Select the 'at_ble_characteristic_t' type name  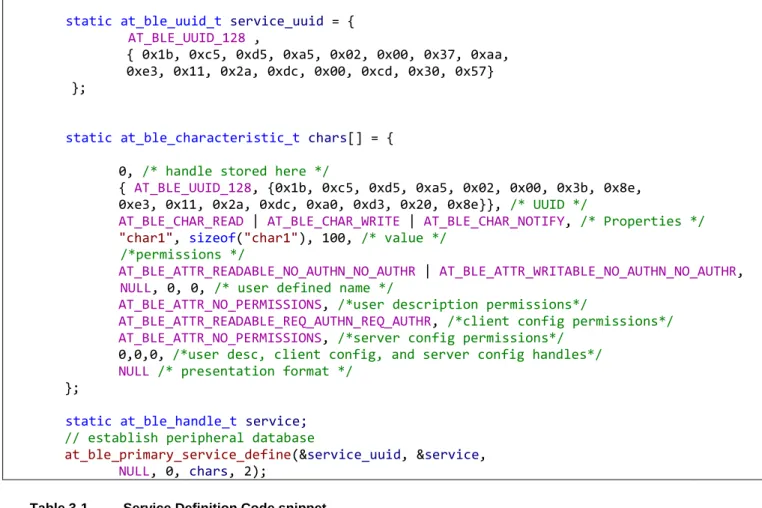point(210,138)
